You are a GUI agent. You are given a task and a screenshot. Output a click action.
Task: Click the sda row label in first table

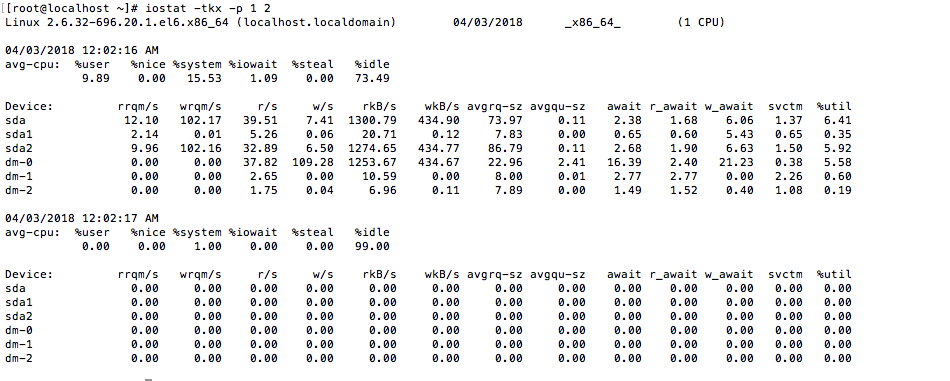pyautogui.click(x=15, y=121)
